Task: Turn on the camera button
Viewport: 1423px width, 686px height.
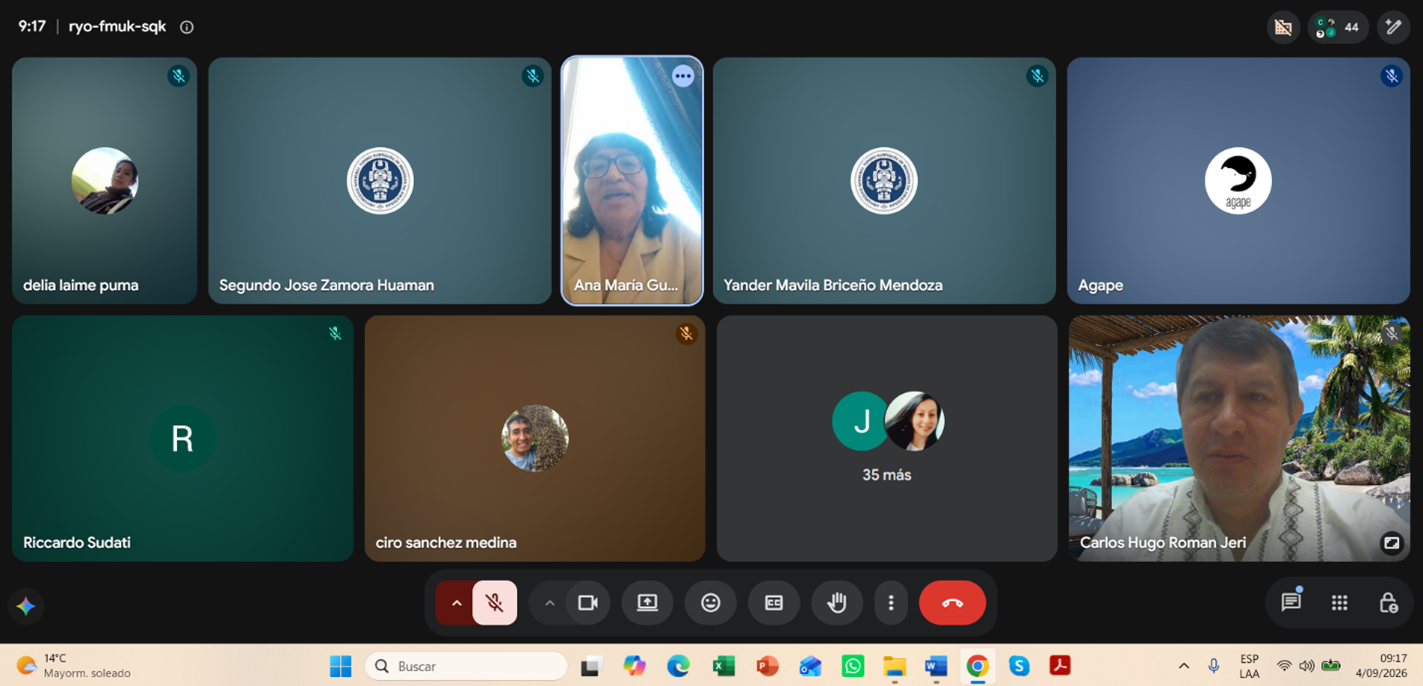Action: click(588, 603)
